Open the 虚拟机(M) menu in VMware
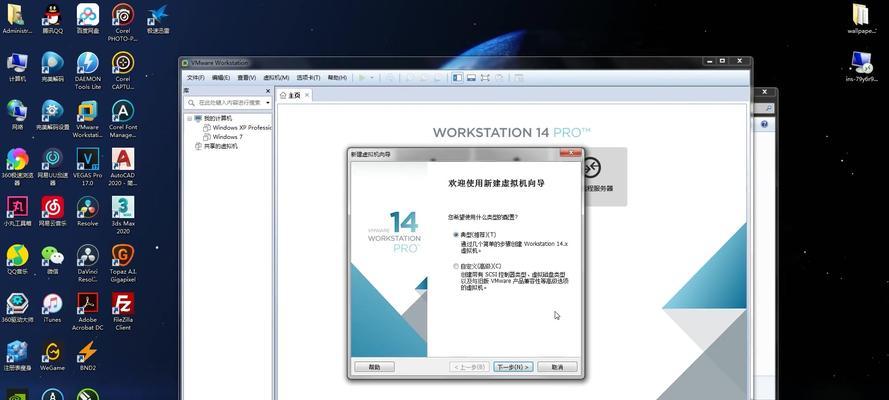Screen dimensions: 889x400 pos(276,78)
